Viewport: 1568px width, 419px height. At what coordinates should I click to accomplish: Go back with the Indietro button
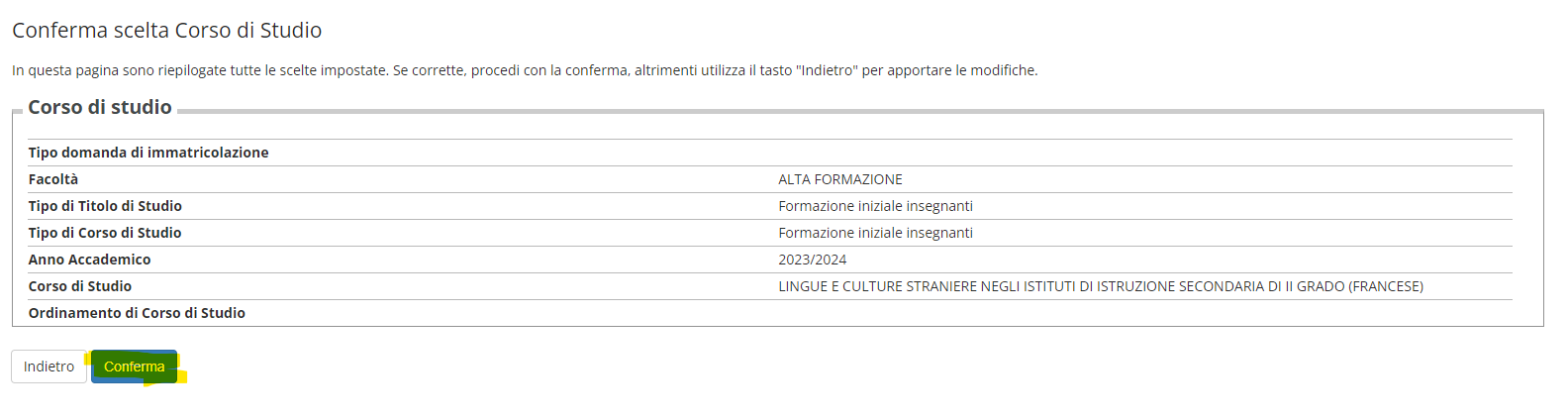pos(49,367)
